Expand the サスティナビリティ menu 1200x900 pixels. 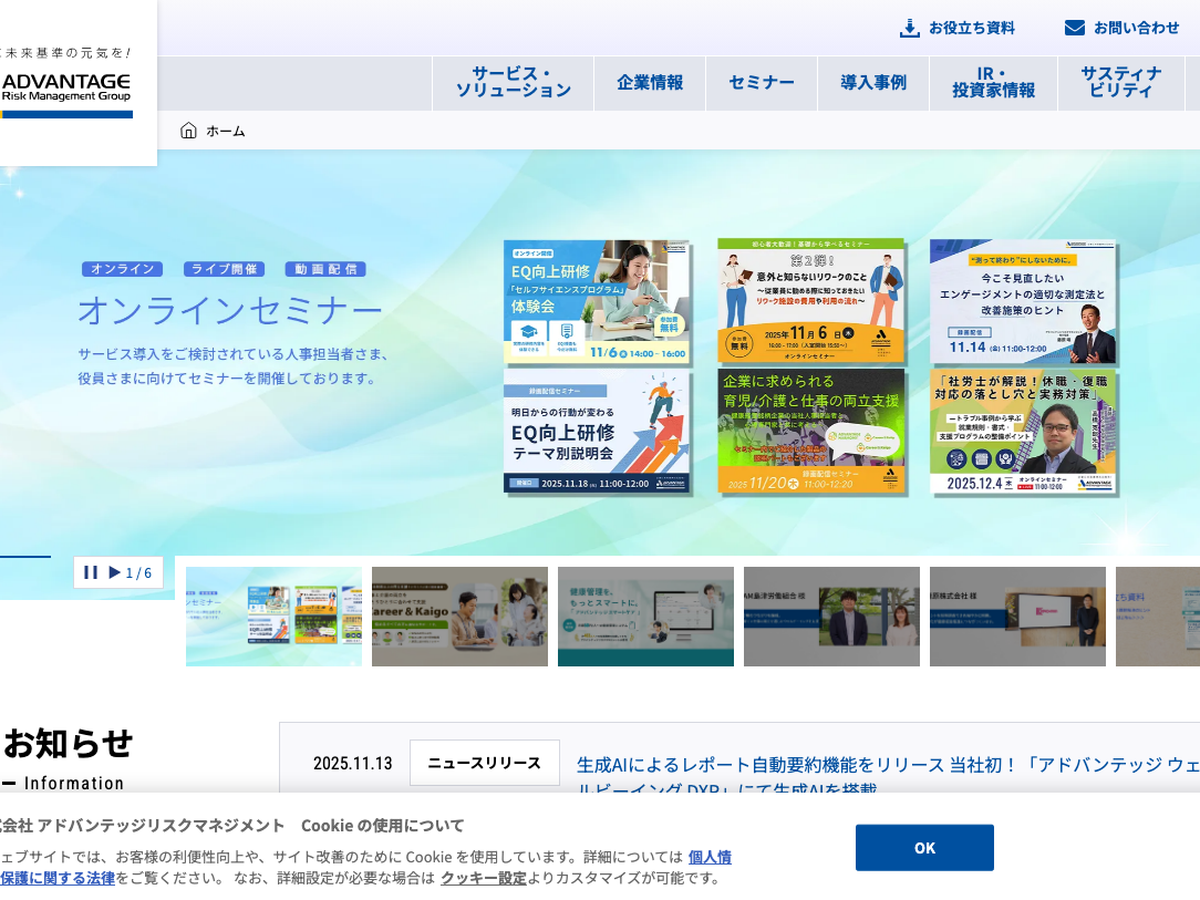[1121, 83]
